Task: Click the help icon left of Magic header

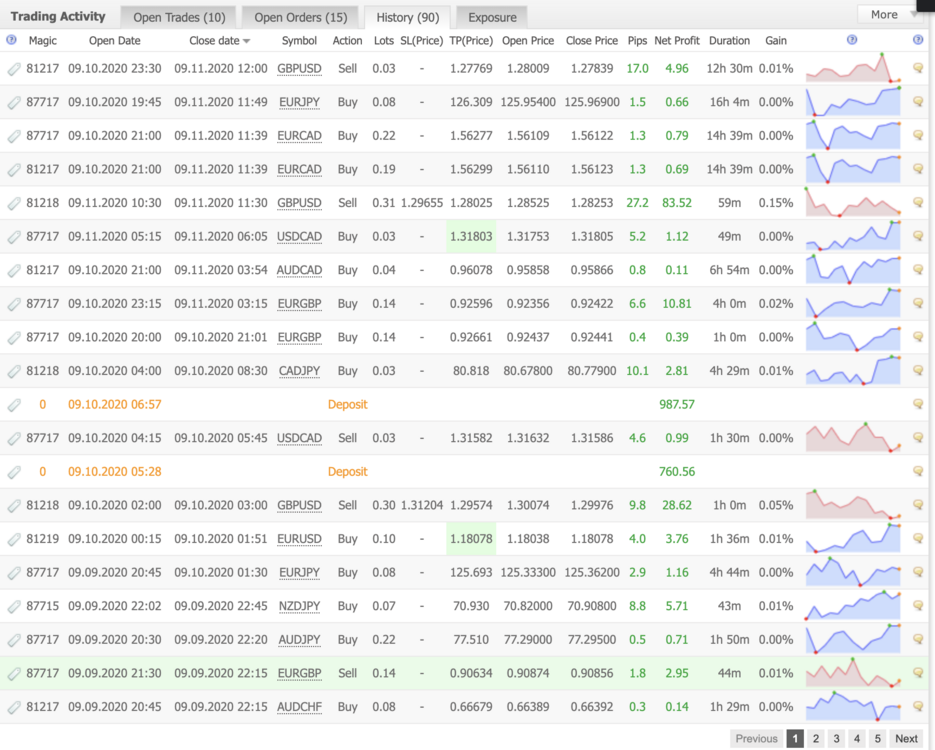Action: 11,40
